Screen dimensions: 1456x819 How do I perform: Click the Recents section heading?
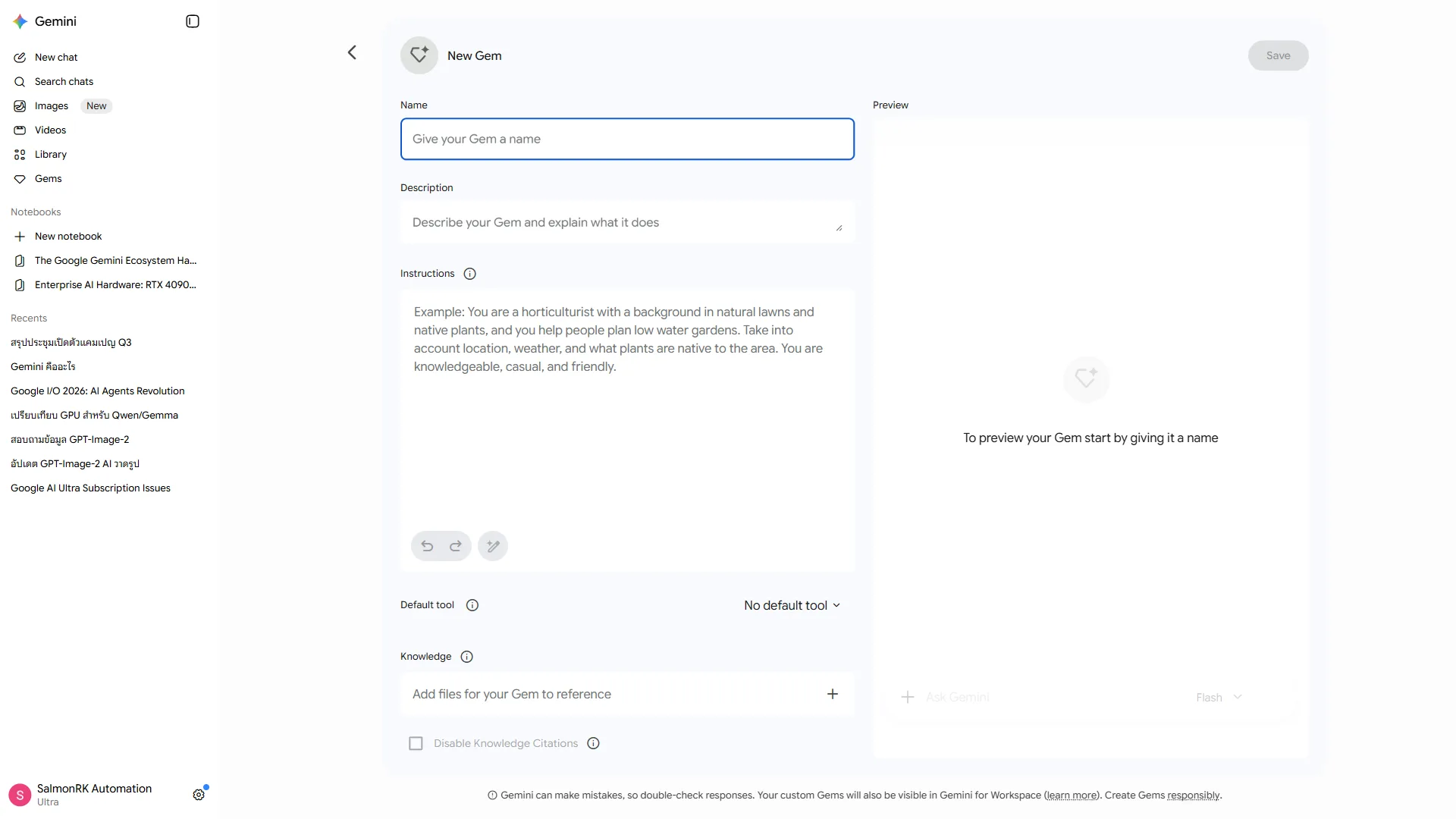29,318
